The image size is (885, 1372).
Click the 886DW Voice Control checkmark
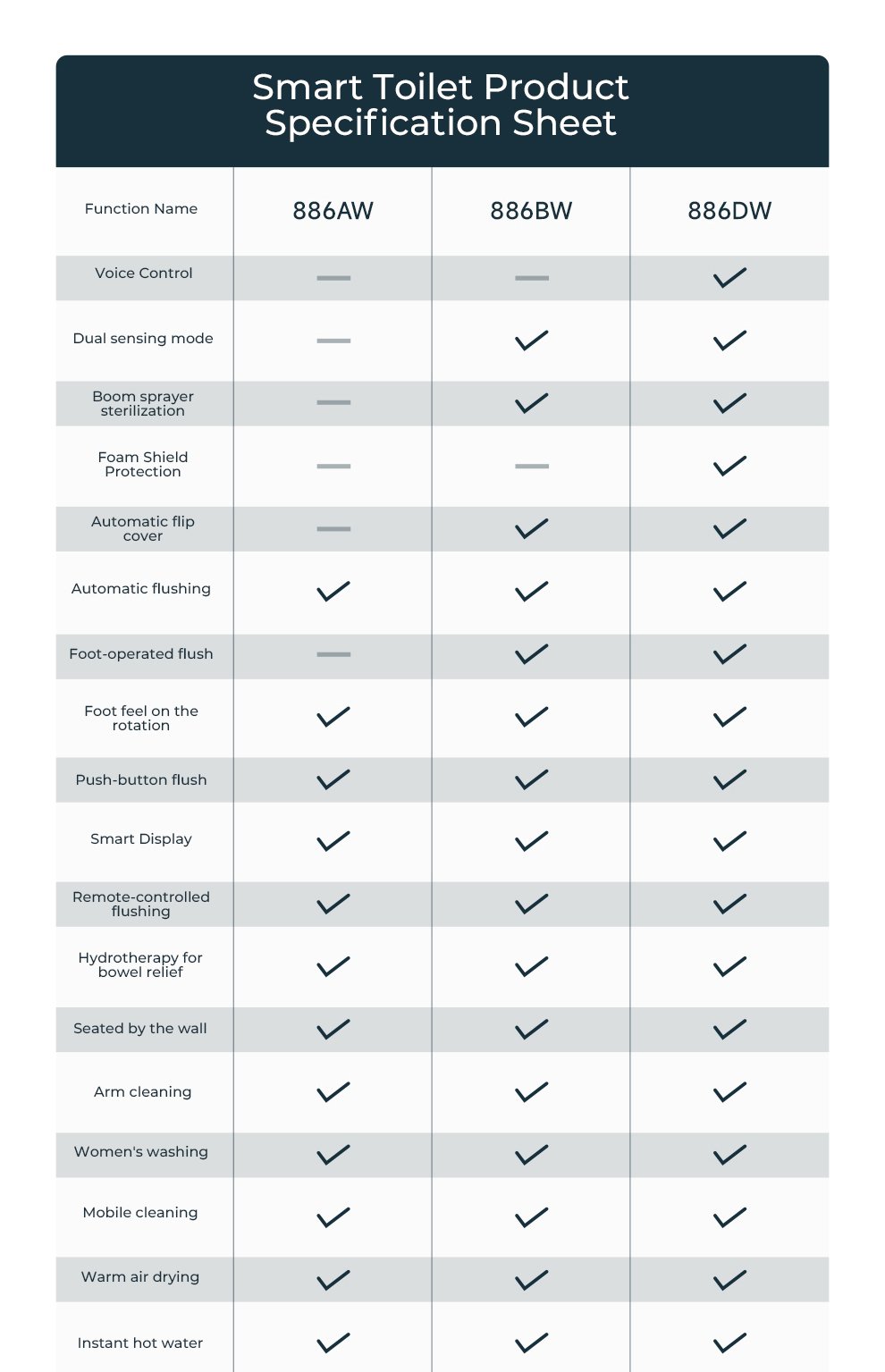(729, 278)
